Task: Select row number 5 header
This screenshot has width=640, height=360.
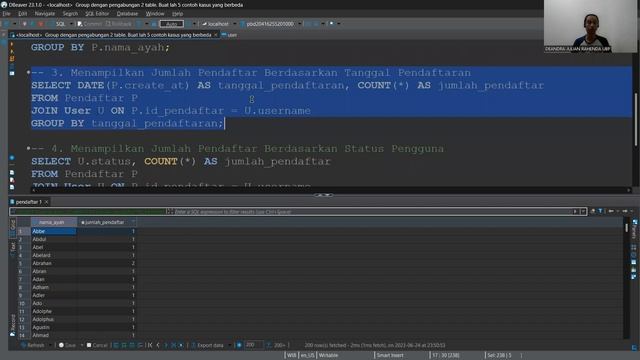Action: [24, 263]
